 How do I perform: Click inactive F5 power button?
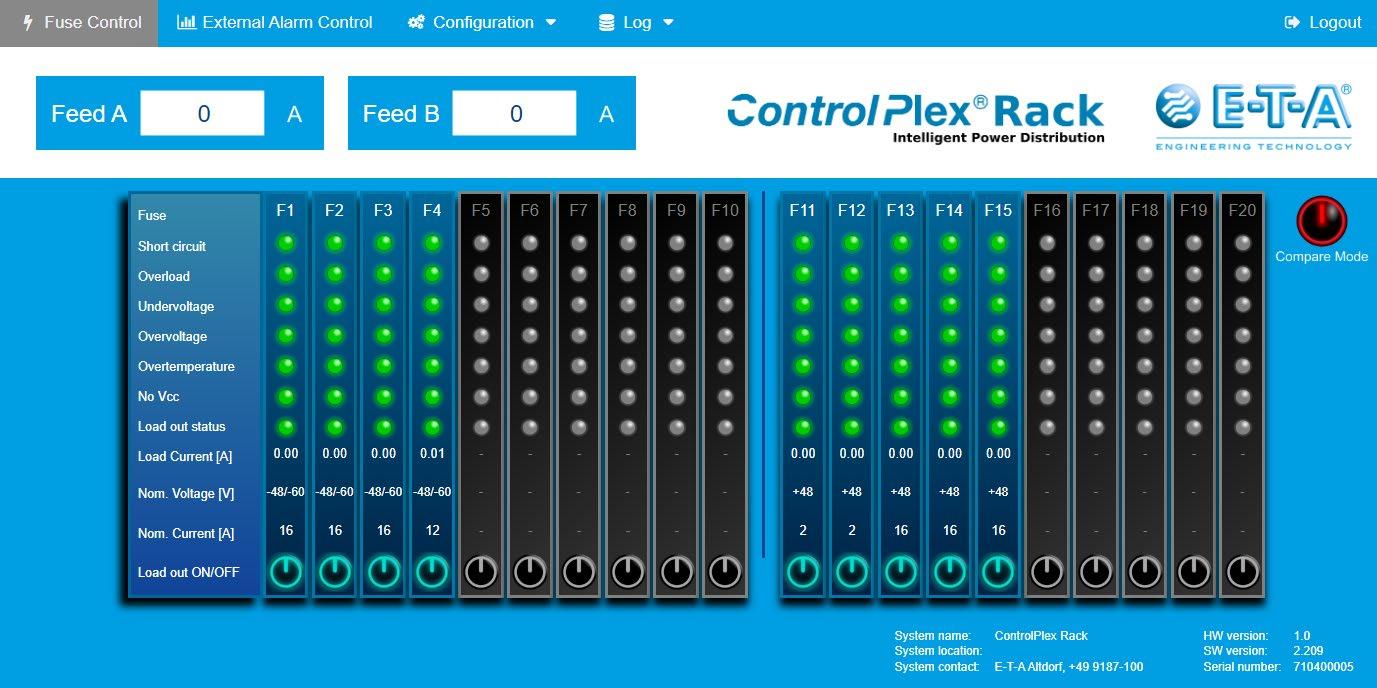pyautogui.click(x=481, y=571)
